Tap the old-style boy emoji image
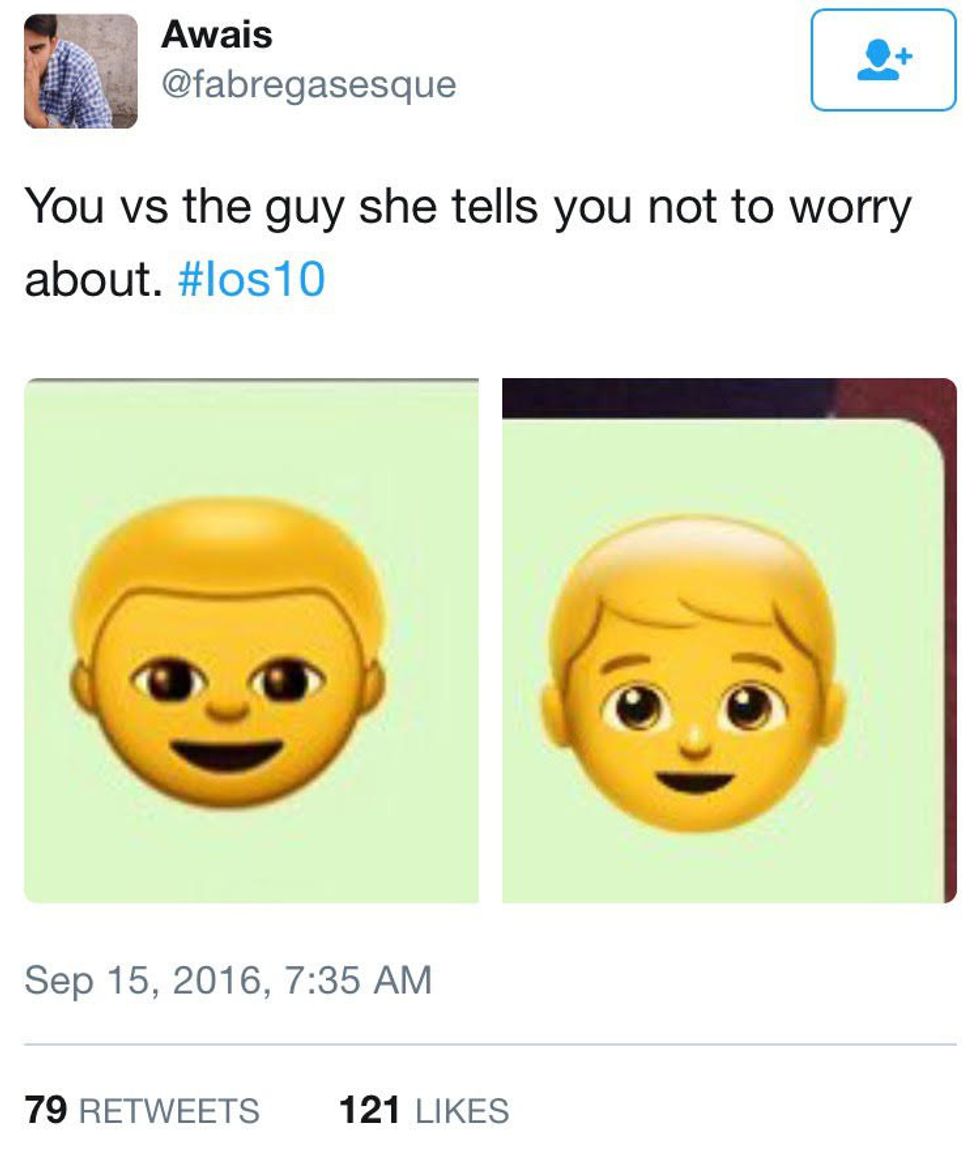This screenshot has height=1158, width=980. [251, 640]
